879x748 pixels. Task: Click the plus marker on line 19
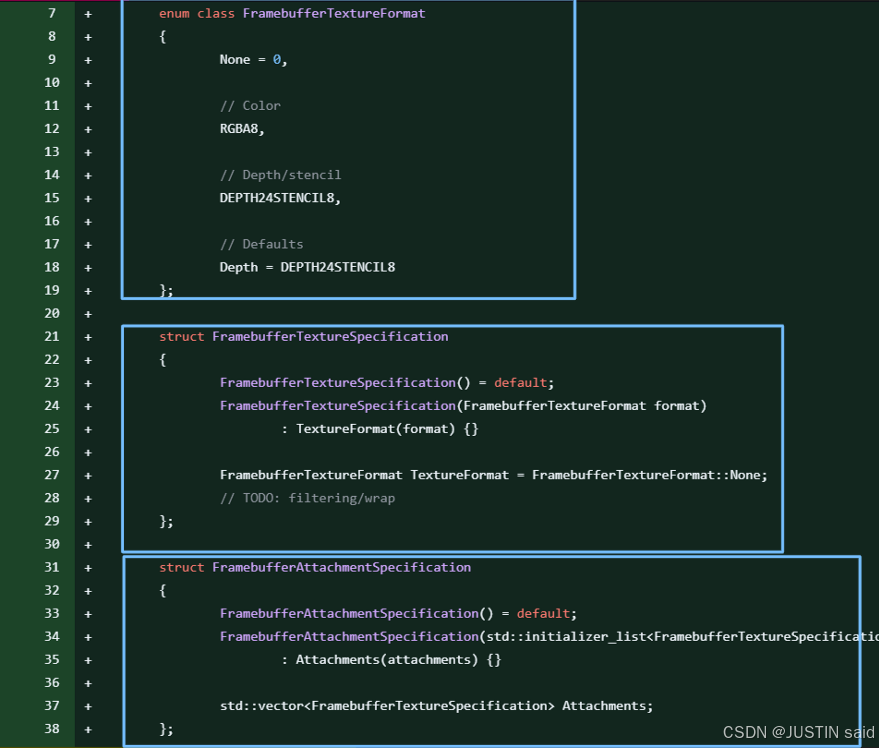coord(88,291)
